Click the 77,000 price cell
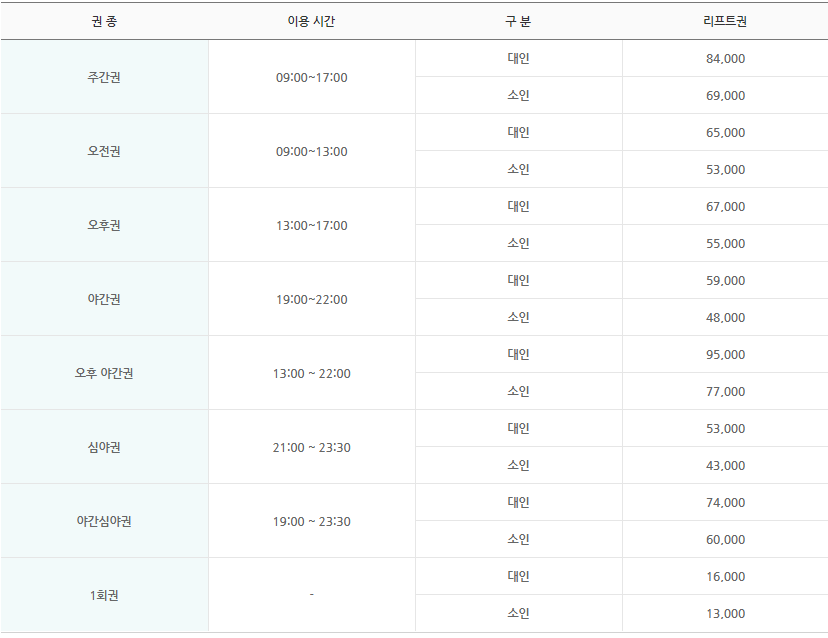828x638 pixels. 726,391
